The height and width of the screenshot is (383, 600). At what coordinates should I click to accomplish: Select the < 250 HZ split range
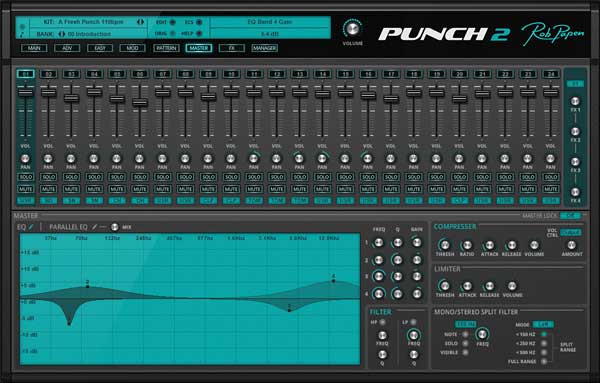[544, 343]
